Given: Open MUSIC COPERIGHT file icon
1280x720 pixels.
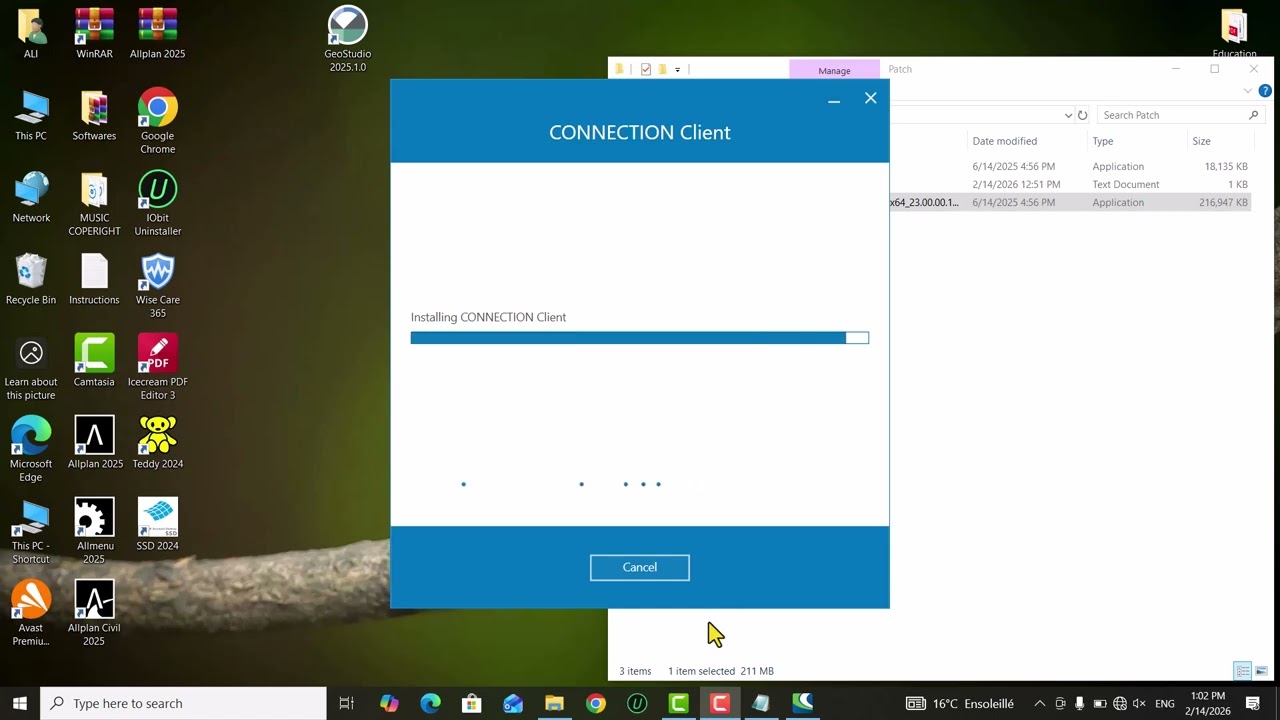Looking at the screenshot, I should [x=94, y=204].
